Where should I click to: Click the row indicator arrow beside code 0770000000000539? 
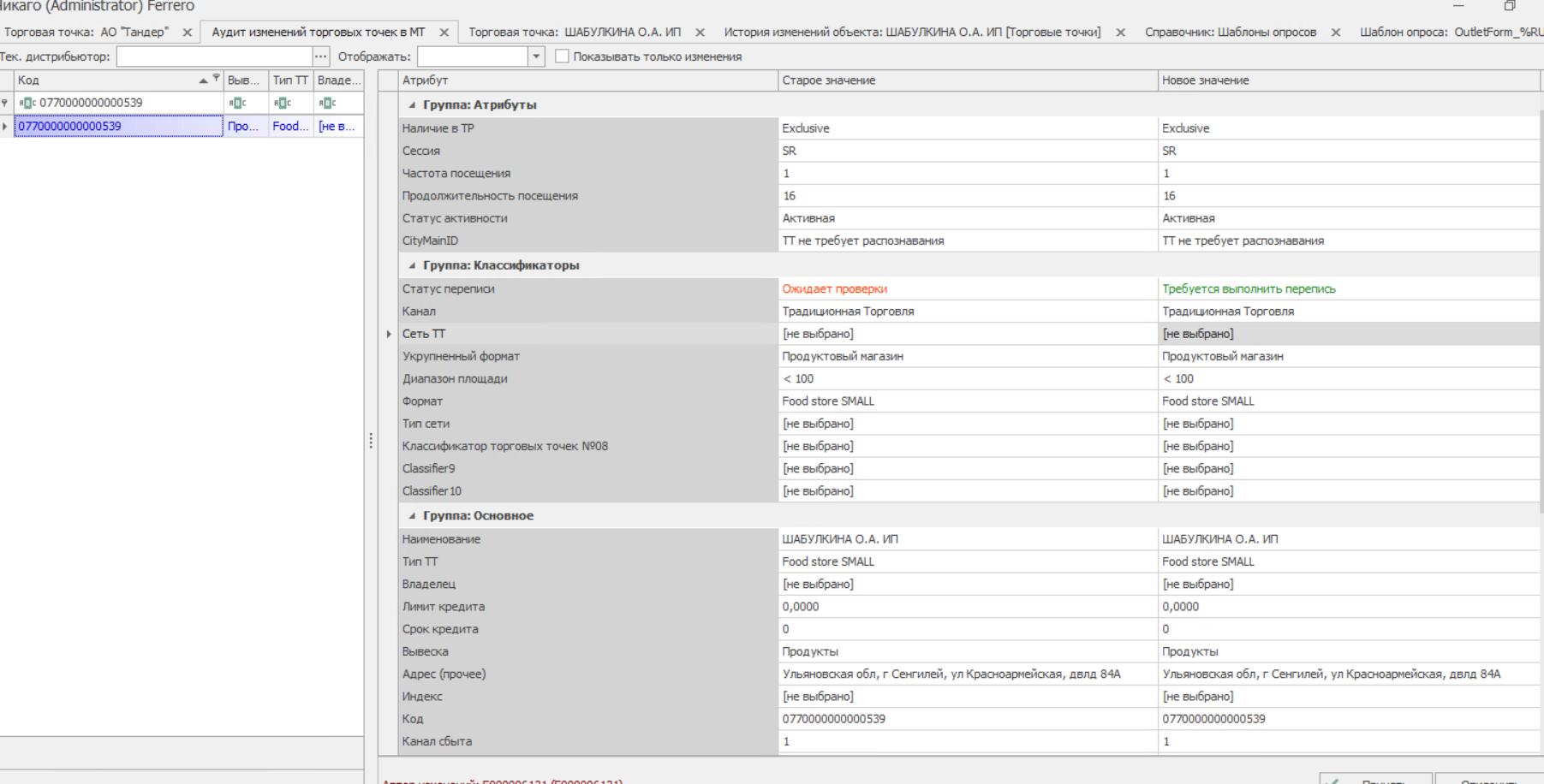pos(5,126)
